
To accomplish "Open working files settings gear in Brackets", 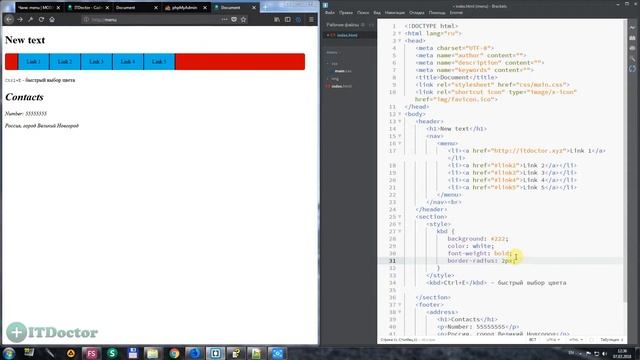I will point(363,25).
